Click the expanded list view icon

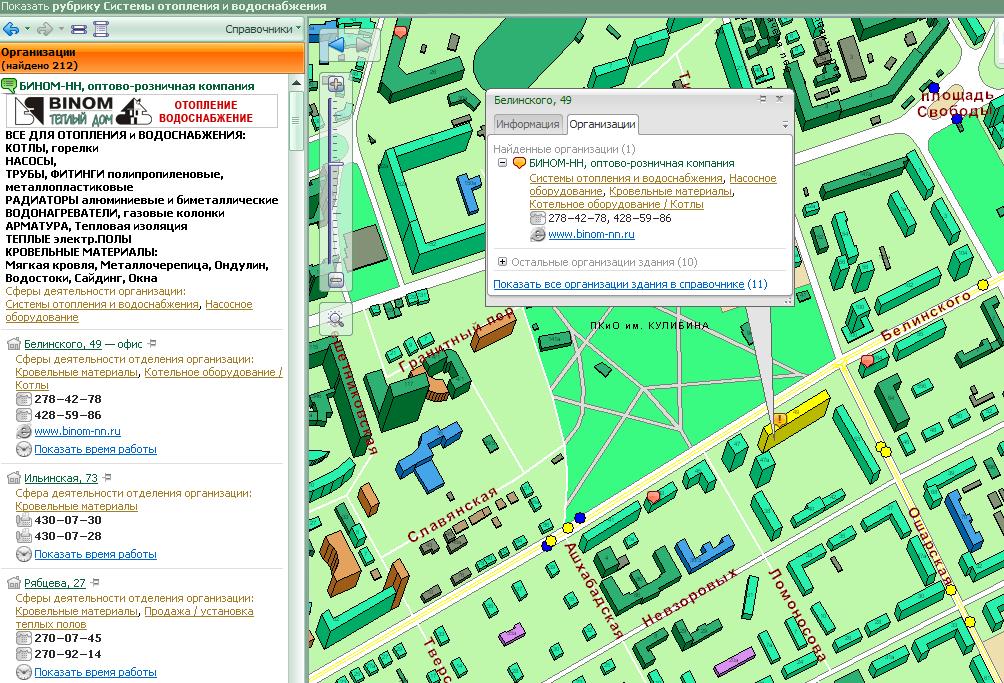pyautogui.click(x=101, y=29)
